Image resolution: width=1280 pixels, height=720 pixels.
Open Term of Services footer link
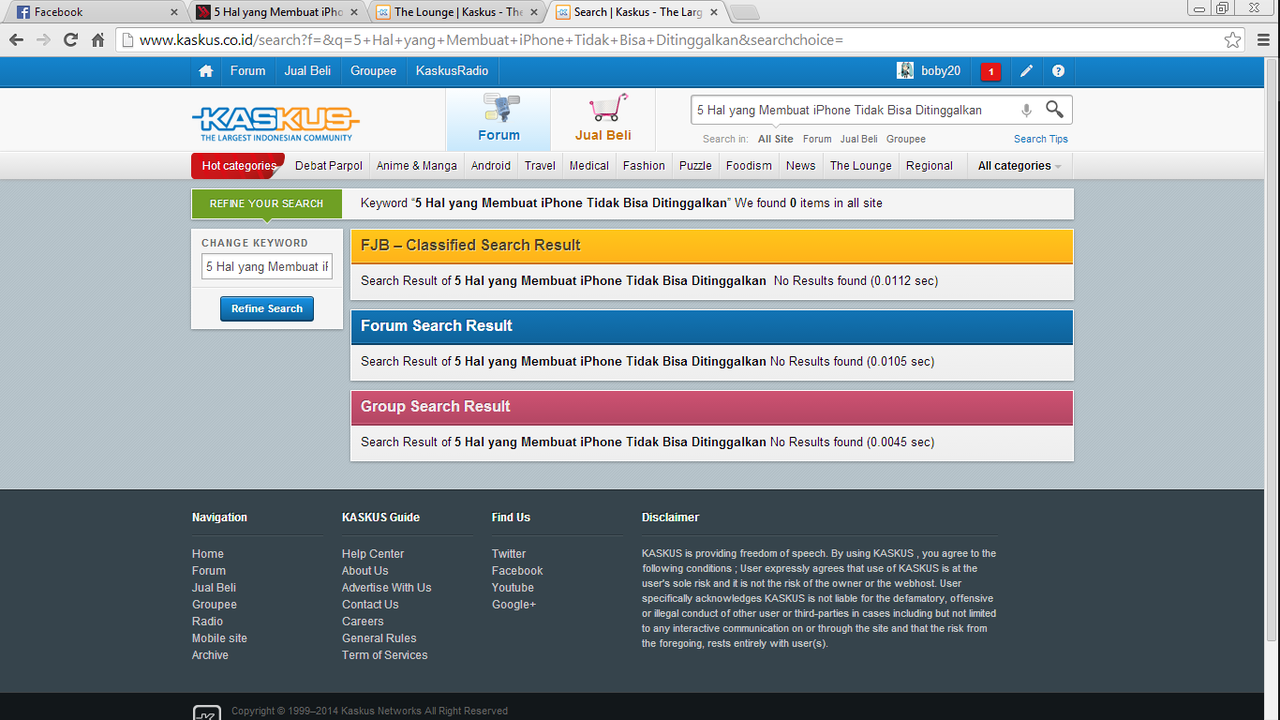click(385, 655)
